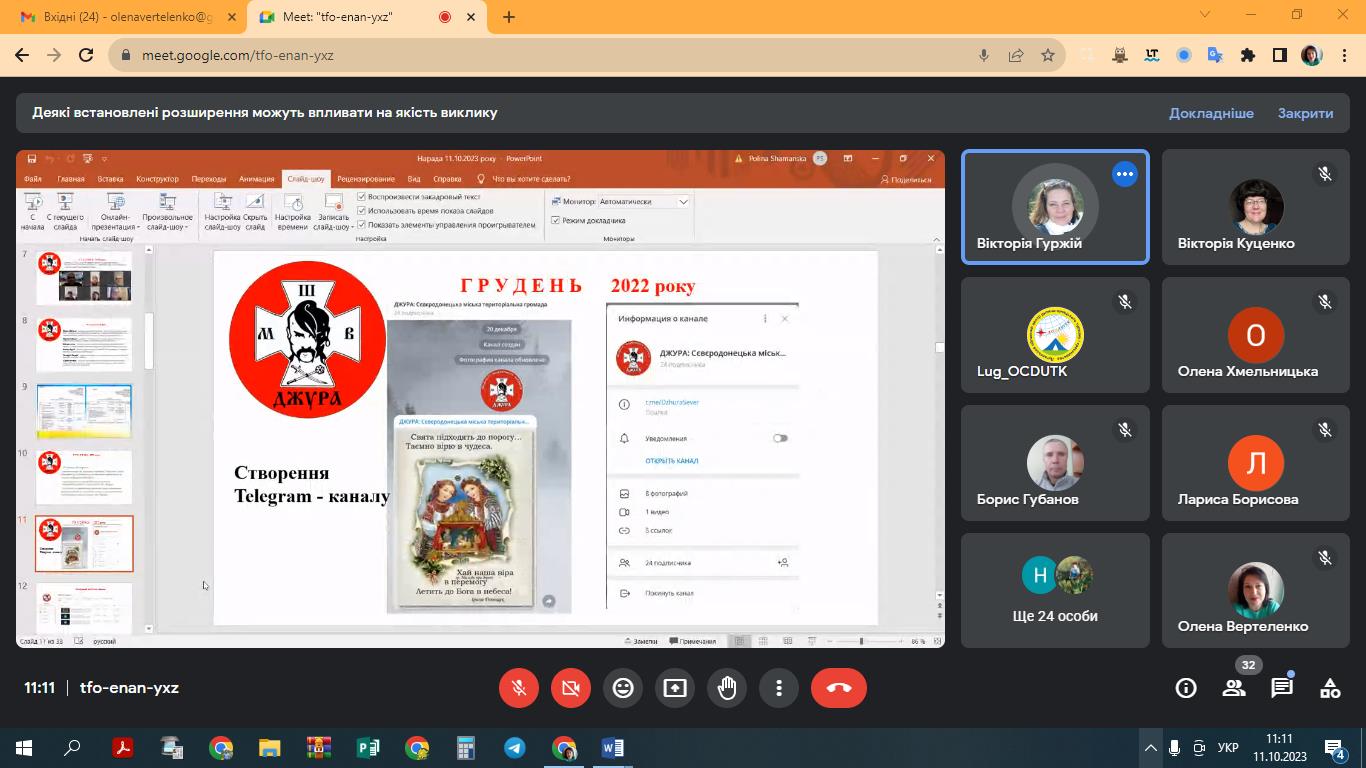Click the PowerPoint zoom slider in the status bar

click(861, 641)
